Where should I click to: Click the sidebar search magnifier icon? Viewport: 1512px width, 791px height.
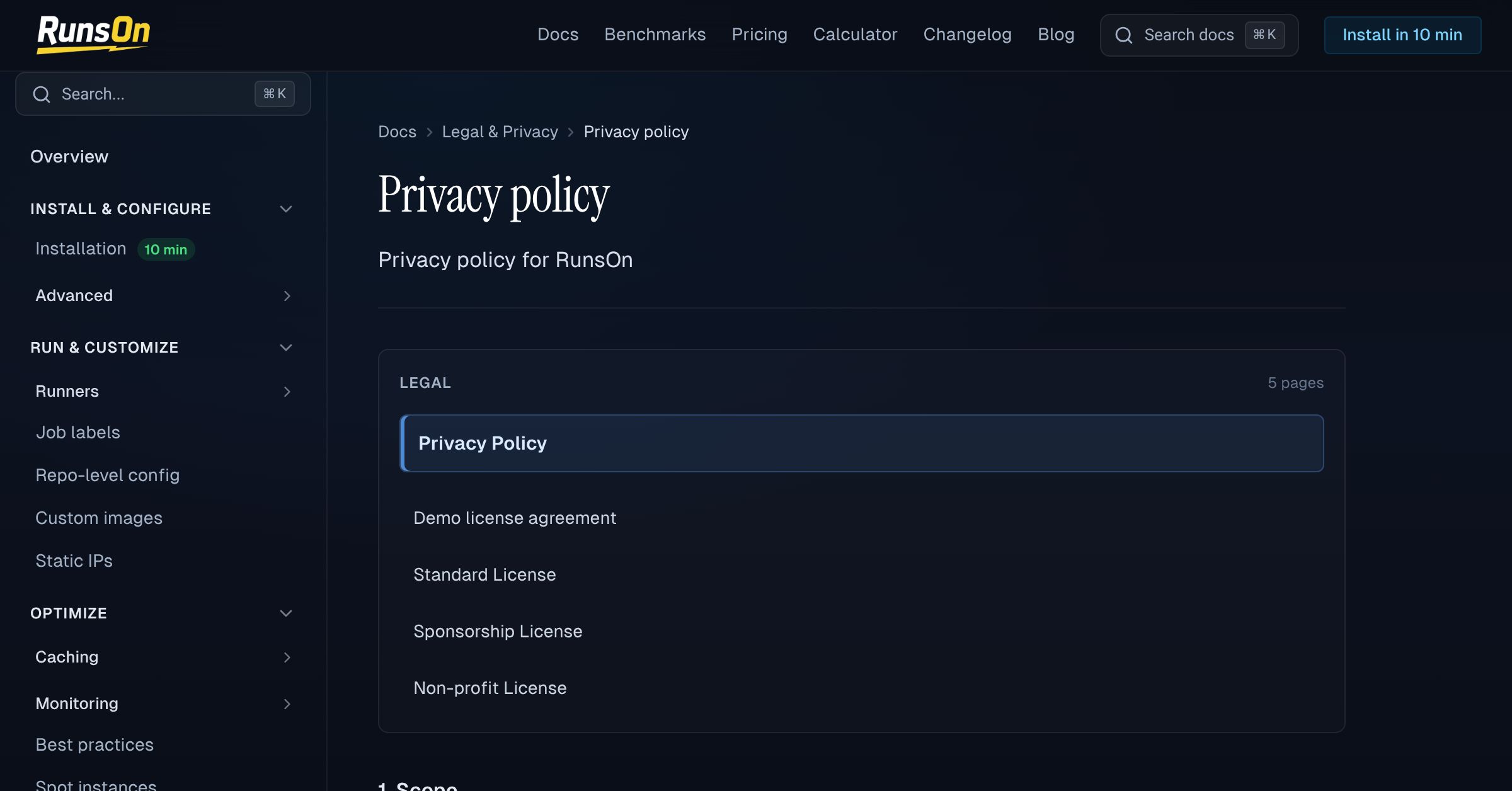click(42, 94)
